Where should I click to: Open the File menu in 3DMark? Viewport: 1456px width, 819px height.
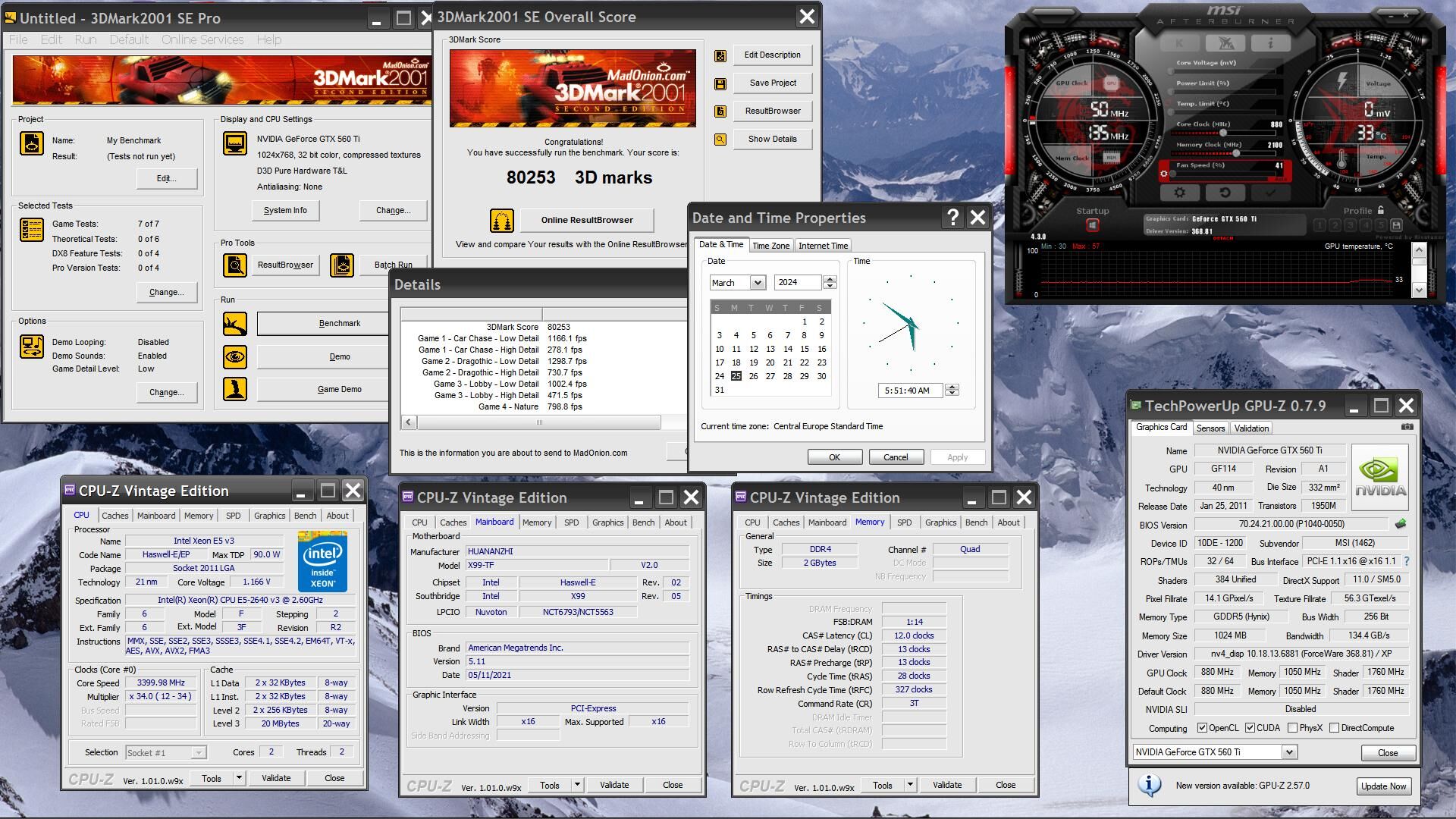[17, 39]
